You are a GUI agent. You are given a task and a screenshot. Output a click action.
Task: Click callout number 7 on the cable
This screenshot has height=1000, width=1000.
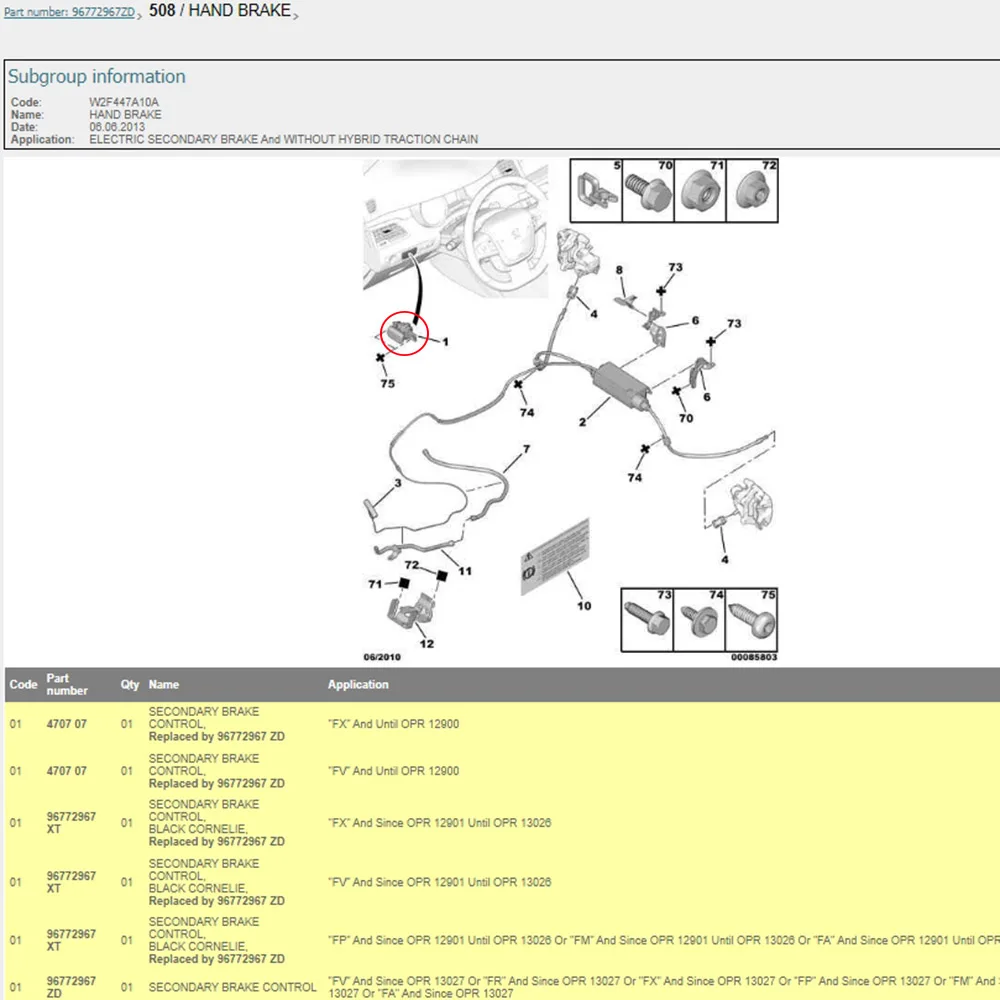pos(526,449)
